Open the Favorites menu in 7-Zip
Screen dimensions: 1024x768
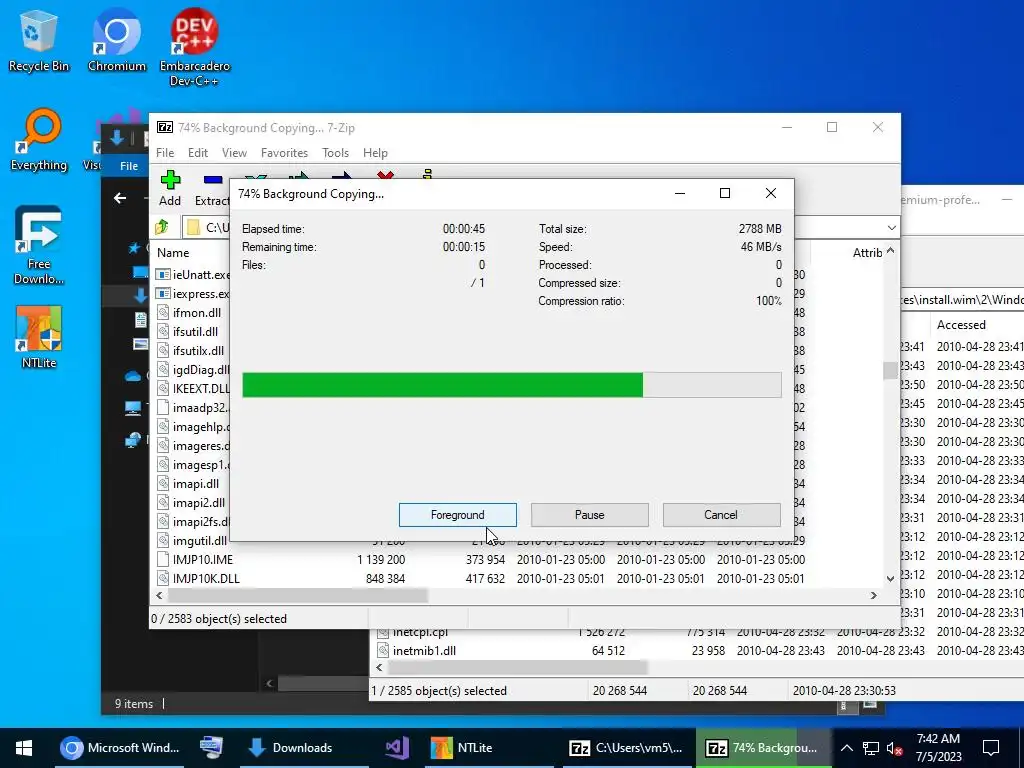pyautogui.click(x=284, y=153)
